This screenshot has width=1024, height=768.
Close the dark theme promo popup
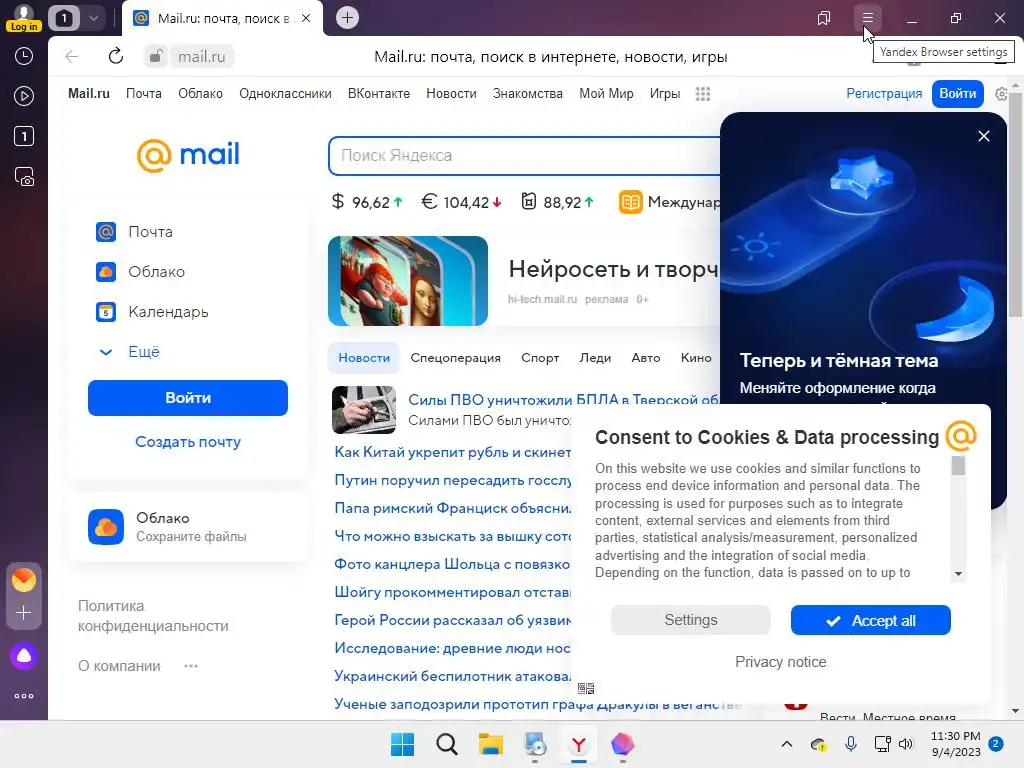tap(984, 136)
